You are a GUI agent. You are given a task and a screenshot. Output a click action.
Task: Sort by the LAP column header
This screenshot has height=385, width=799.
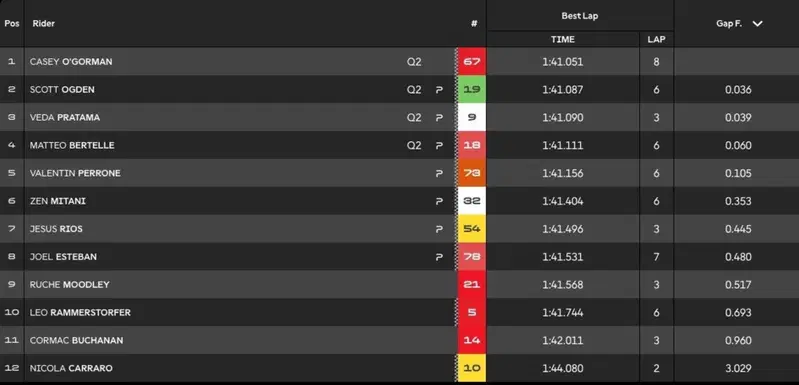point(656,39)
